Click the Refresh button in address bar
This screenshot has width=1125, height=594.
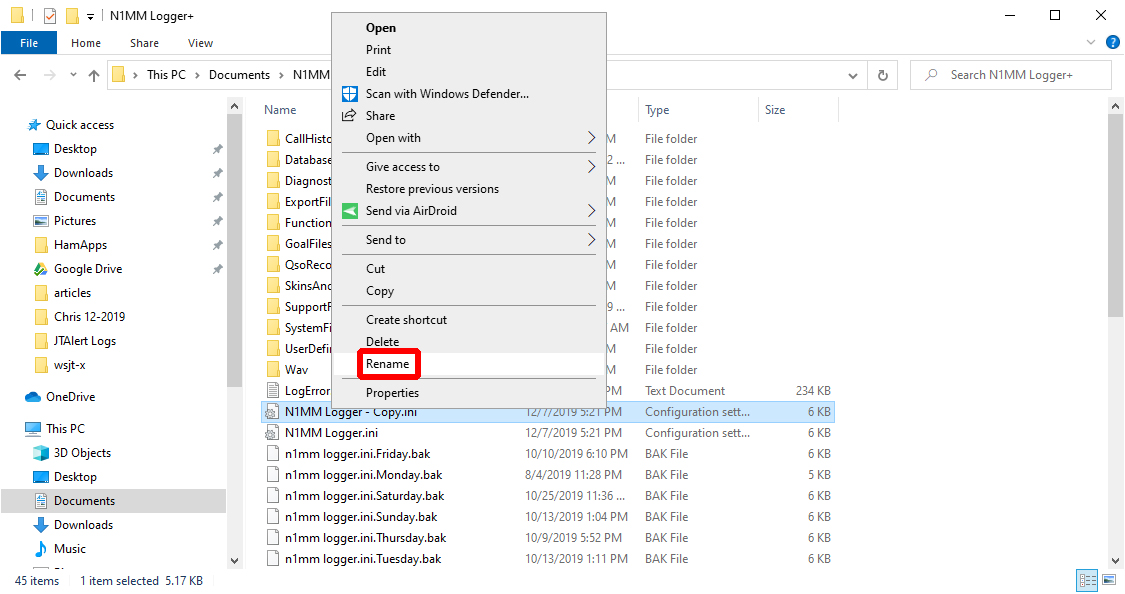coord(882,75)
